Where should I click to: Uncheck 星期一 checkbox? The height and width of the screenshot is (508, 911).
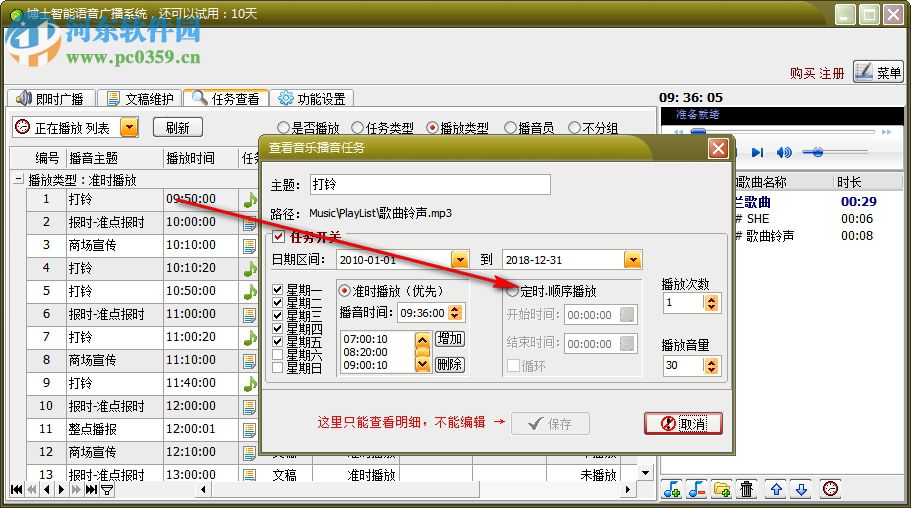coord(278,289)
